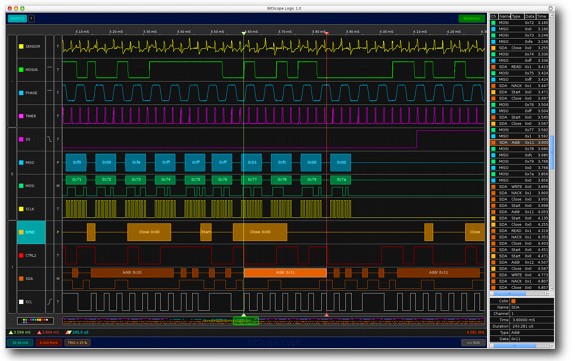The image size is (575, 361).
Task: Click the cyan button at top left
Action: click(18, 18)
